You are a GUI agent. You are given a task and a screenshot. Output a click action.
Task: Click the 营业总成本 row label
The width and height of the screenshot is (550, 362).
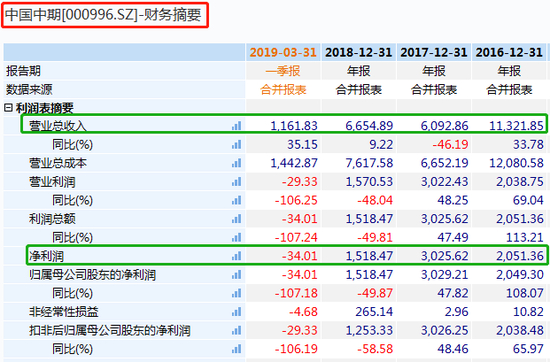(58, 163)
